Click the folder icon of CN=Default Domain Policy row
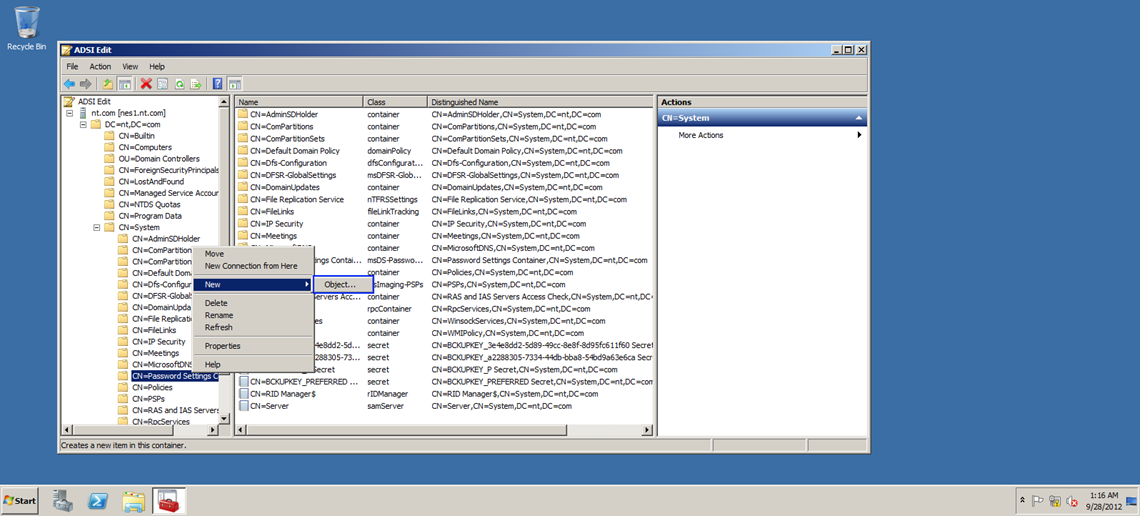1140x516 pixels. [x=243, y=150]
